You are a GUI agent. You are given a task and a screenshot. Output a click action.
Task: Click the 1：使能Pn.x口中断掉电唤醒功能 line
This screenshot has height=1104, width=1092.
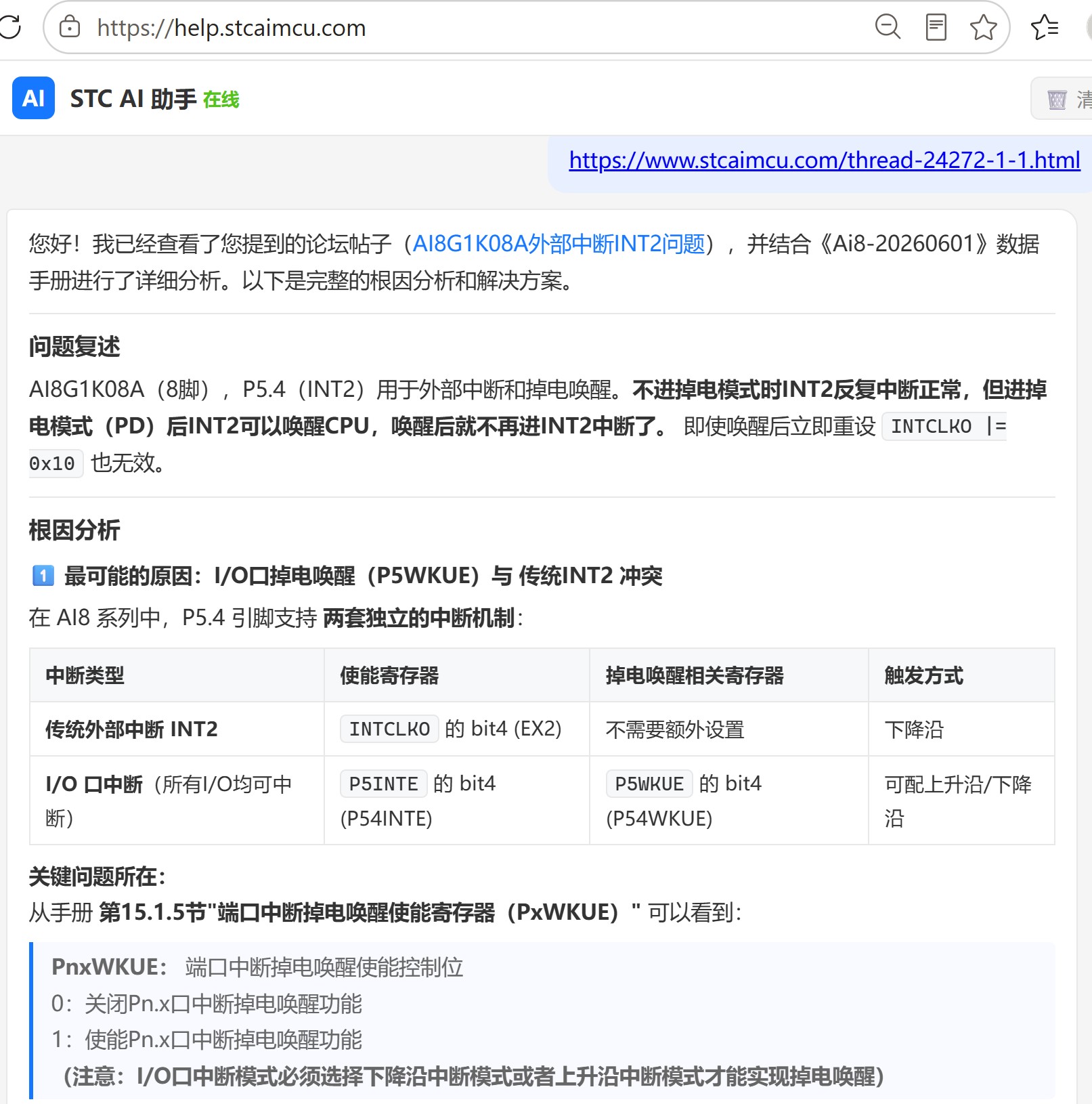pos(206,1040)
